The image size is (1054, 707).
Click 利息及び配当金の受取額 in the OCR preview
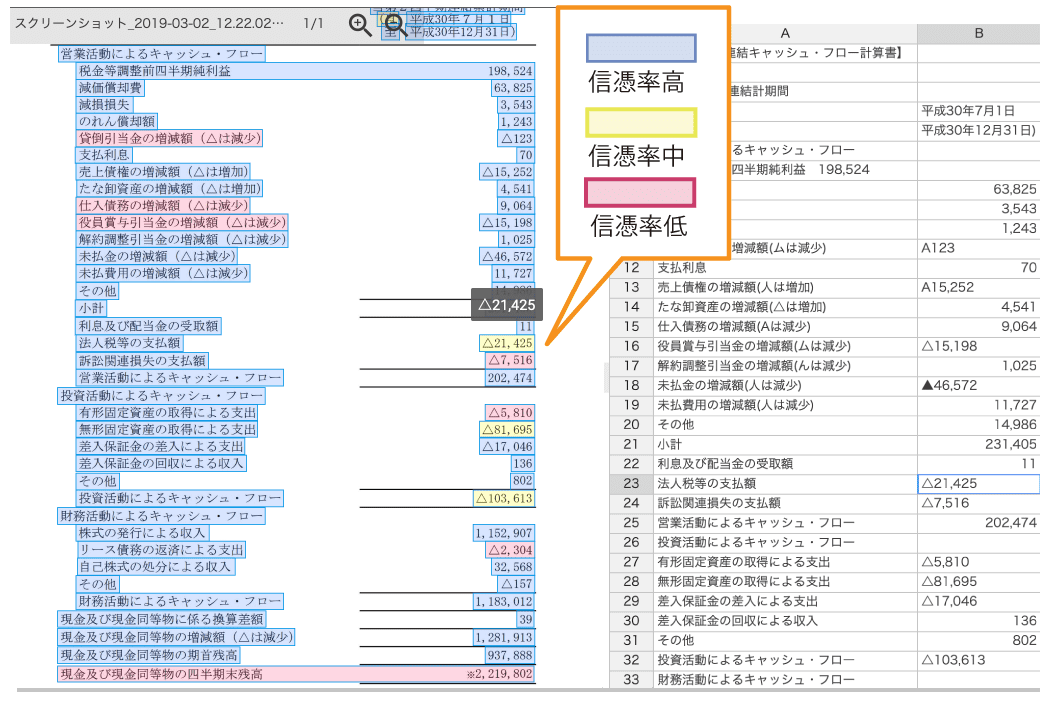click(149, 326)
